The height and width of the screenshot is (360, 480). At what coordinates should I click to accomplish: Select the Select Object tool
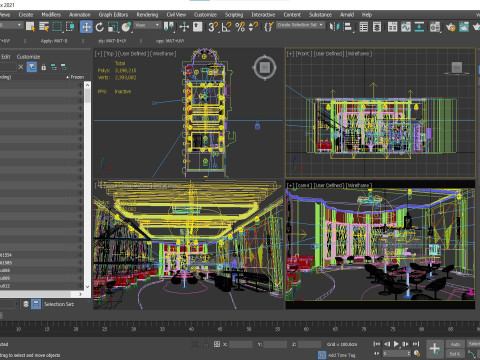[30, 27]
